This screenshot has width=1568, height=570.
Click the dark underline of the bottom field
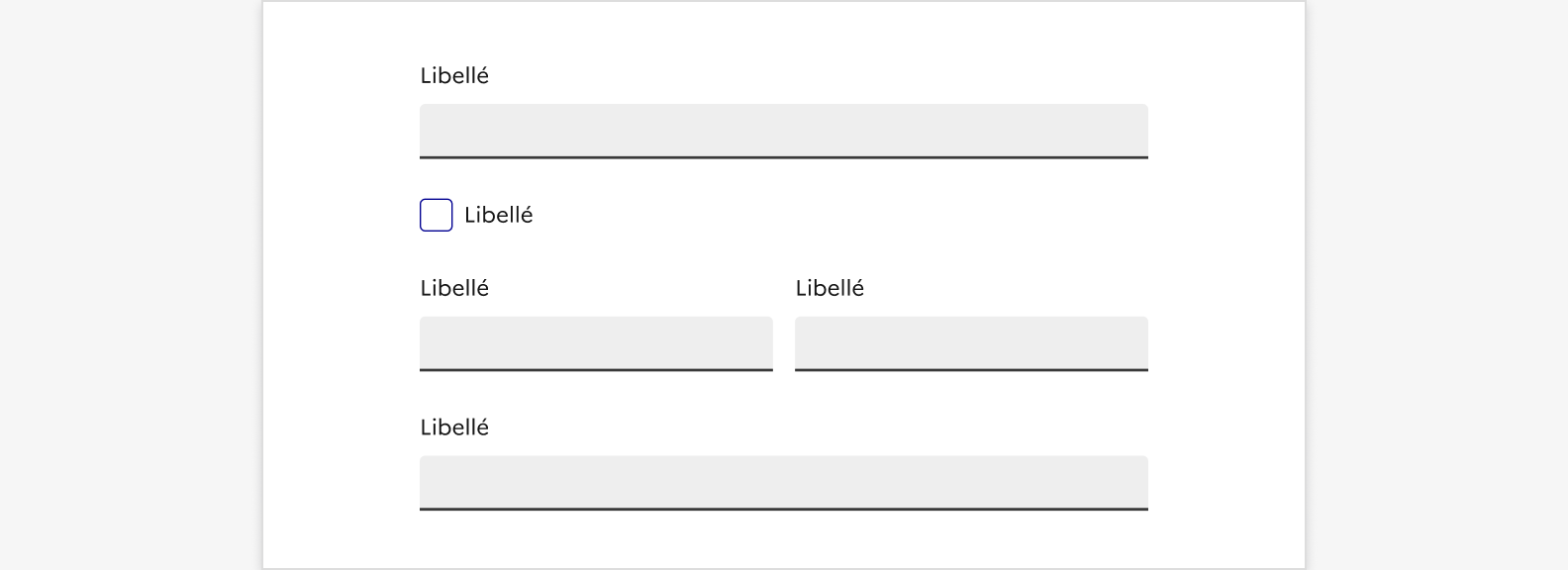[x=783, y=509]
